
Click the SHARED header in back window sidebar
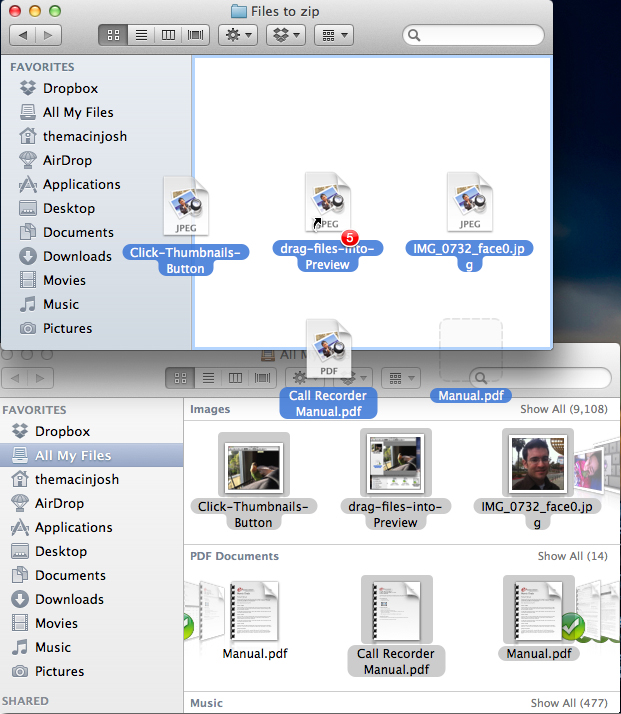tap(25, 701)
